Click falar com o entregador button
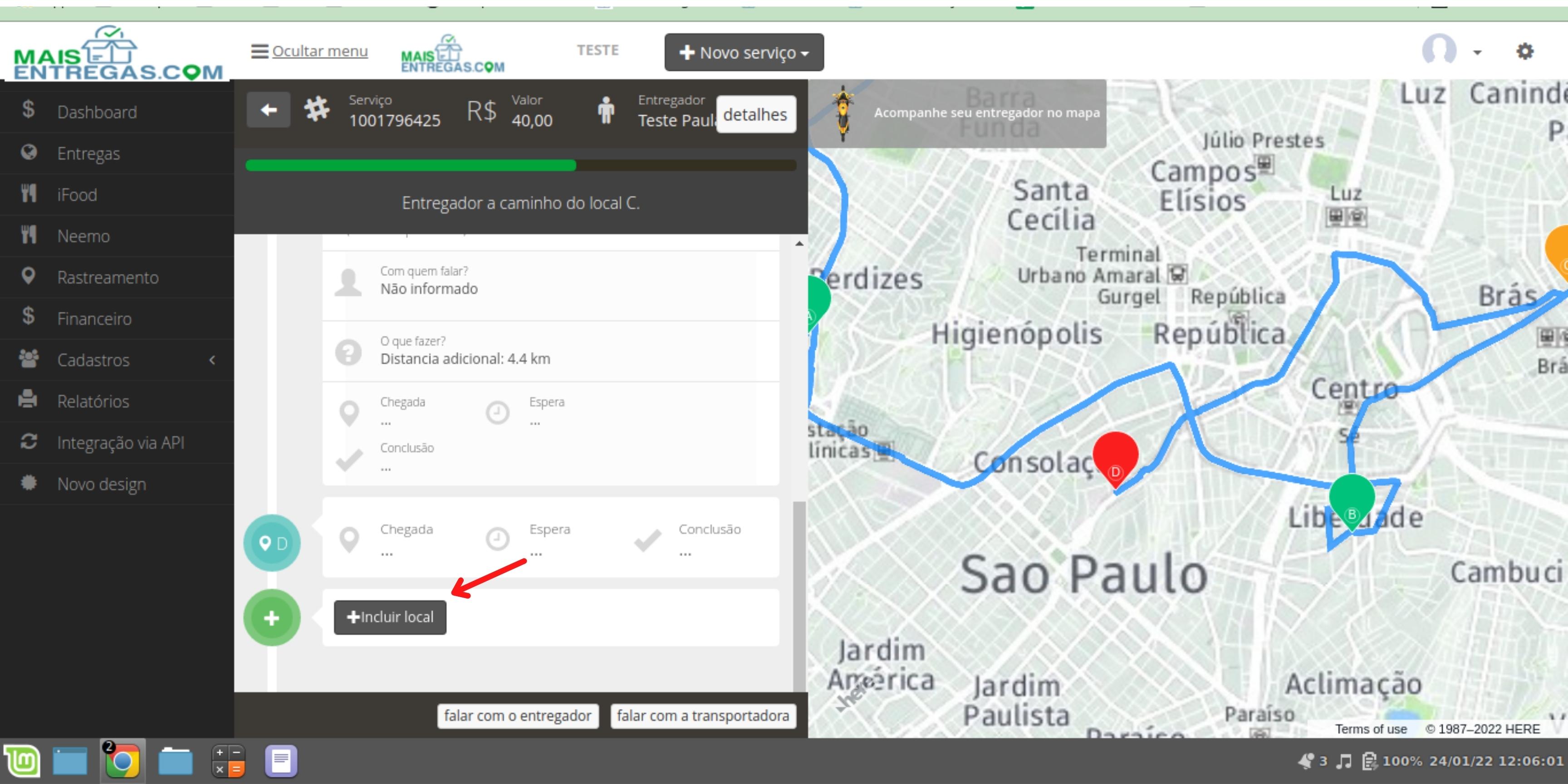1568x784 pixels. click(517, 716)
